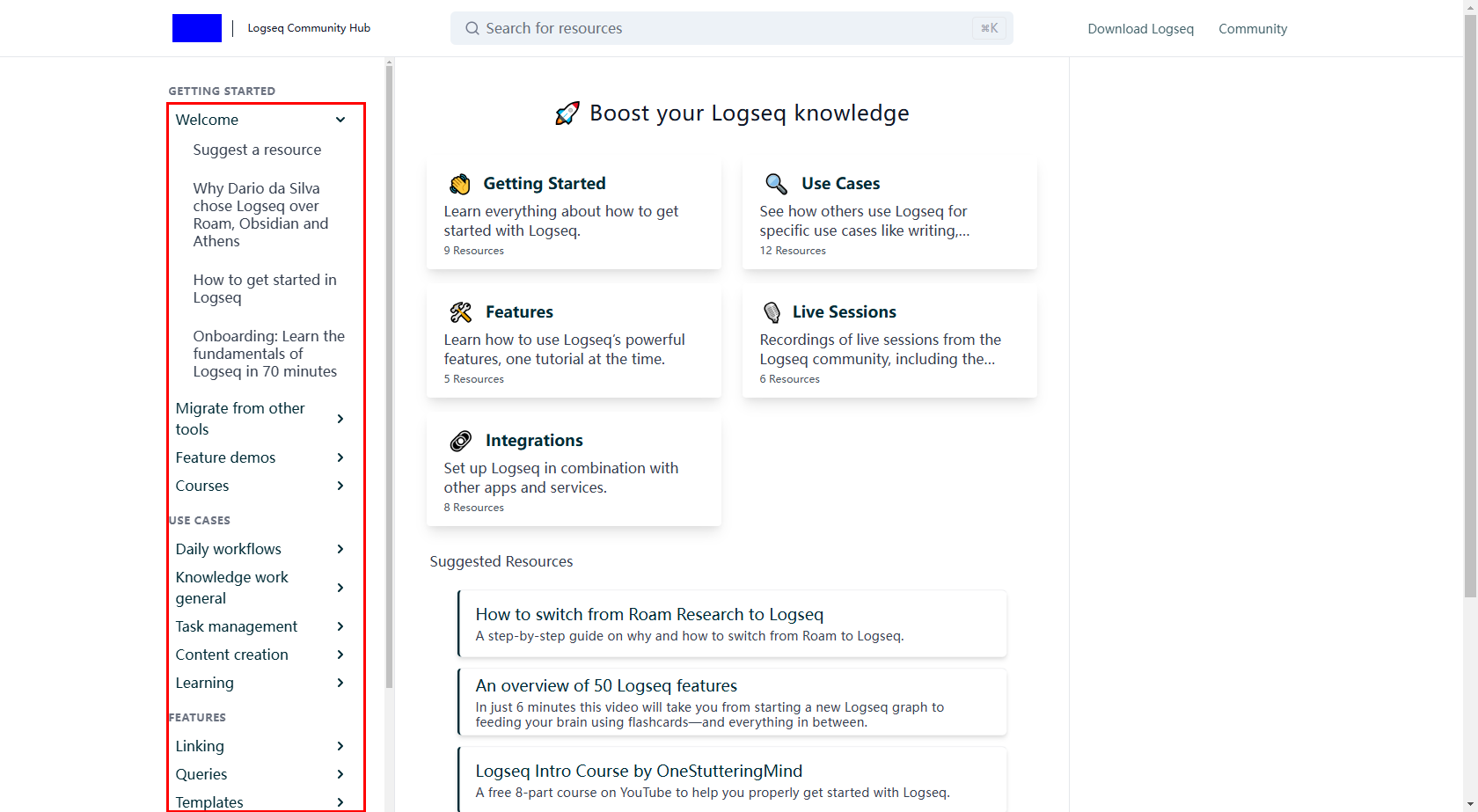
Task: Open Suggest a resource link
Action: click(x=257, y=150)
